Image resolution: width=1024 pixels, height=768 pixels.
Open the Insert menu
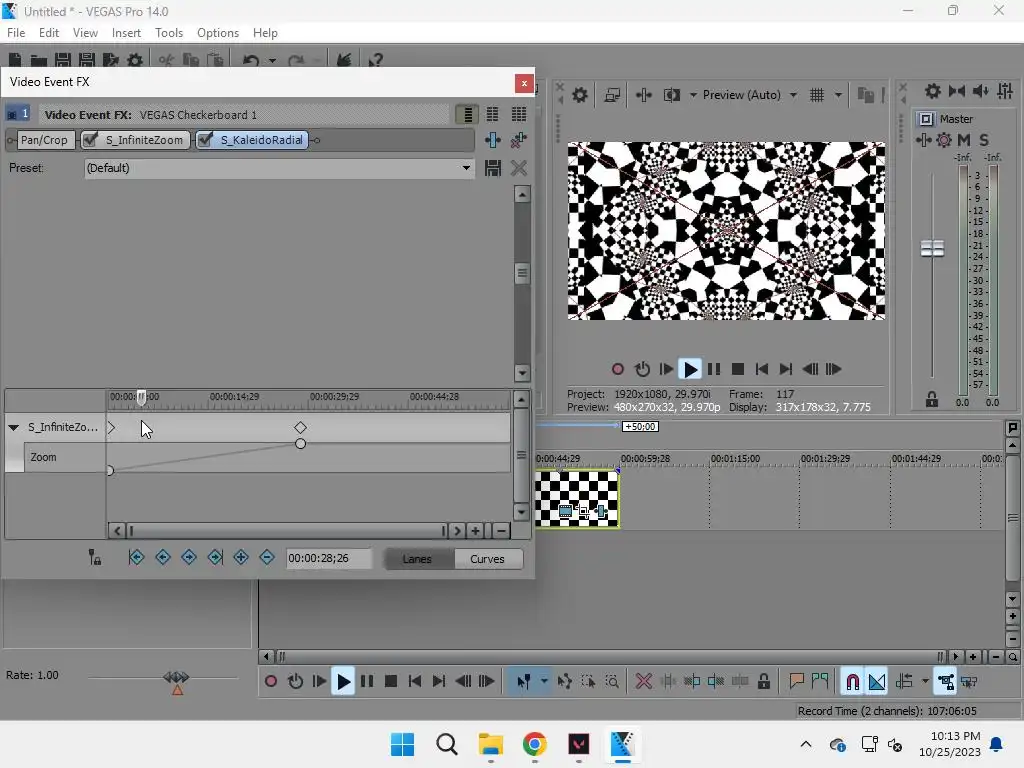(x=126, y=33)
